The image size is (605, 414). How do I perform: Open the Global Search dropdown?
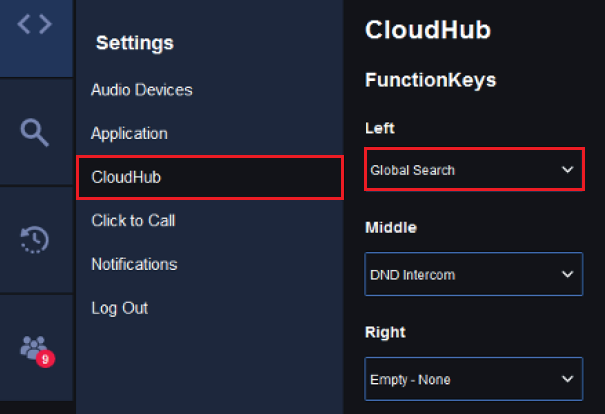pos(474,169)
